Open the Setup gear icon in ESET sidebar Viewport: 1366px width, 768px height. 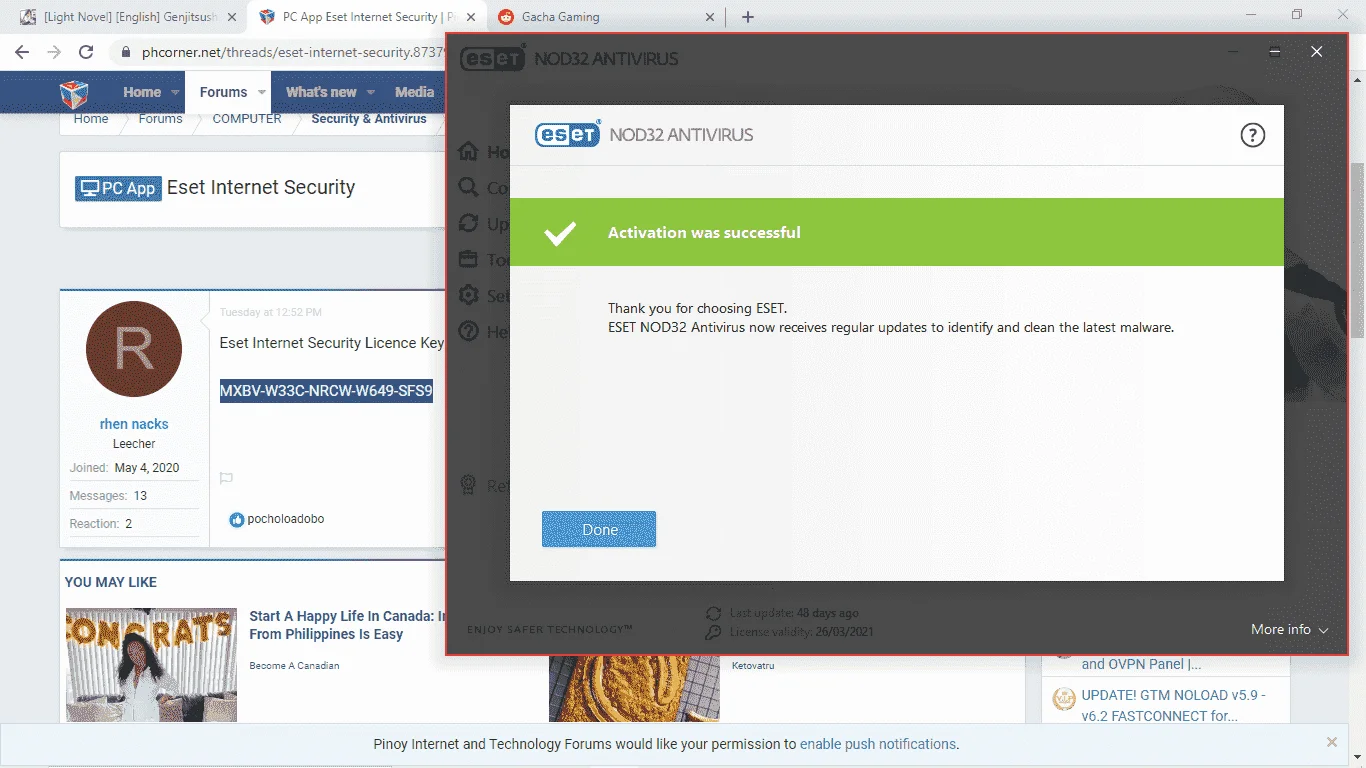468,296
